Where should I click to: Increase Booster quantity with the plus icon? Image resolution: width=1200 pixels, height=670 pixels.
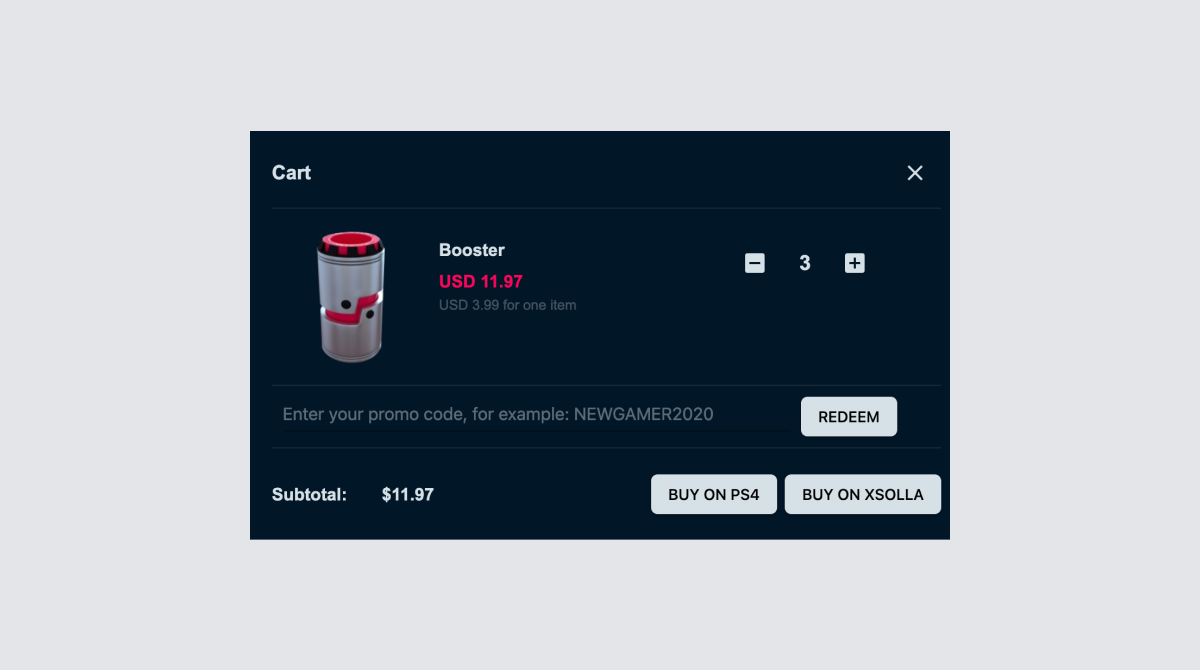(x=854, y=263)
